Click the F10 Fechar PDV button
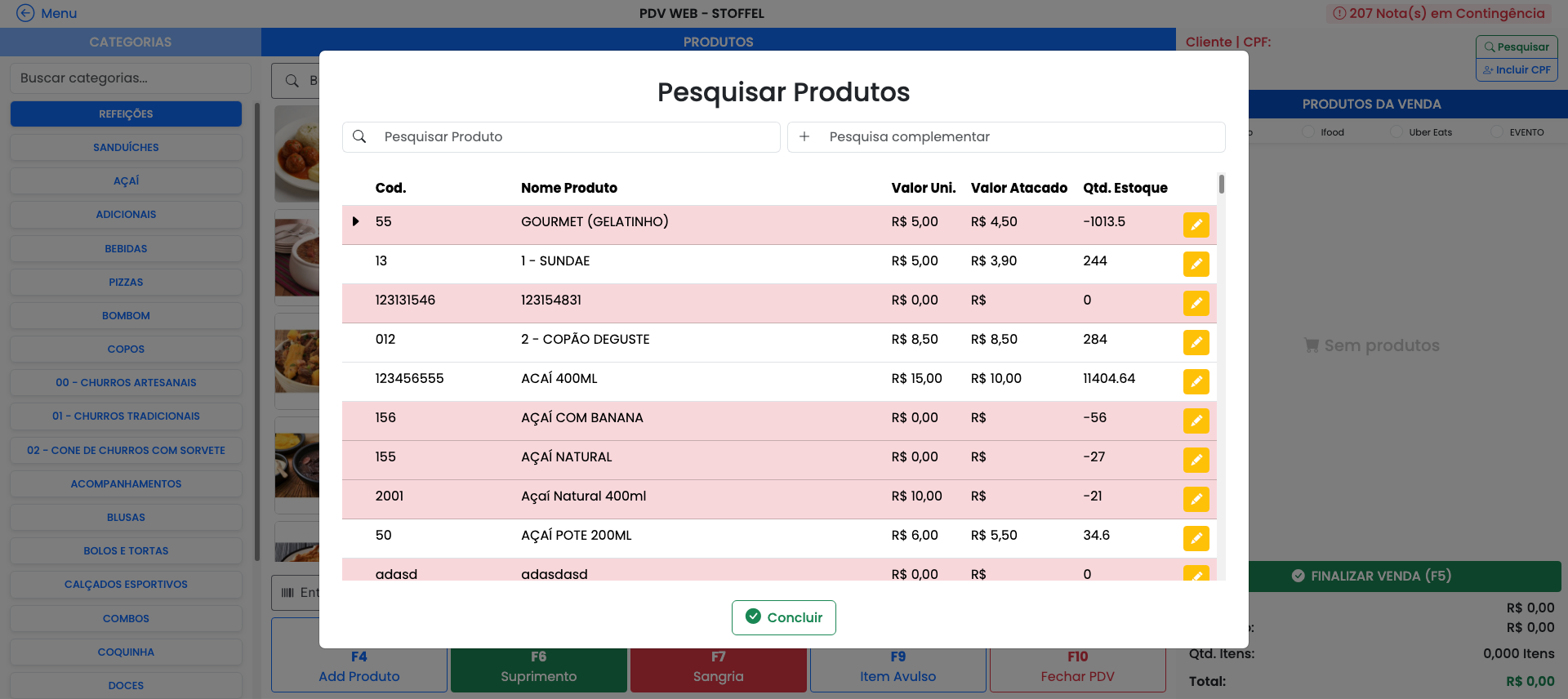Screen dimensions: 1568x699 coord(1078,666)
